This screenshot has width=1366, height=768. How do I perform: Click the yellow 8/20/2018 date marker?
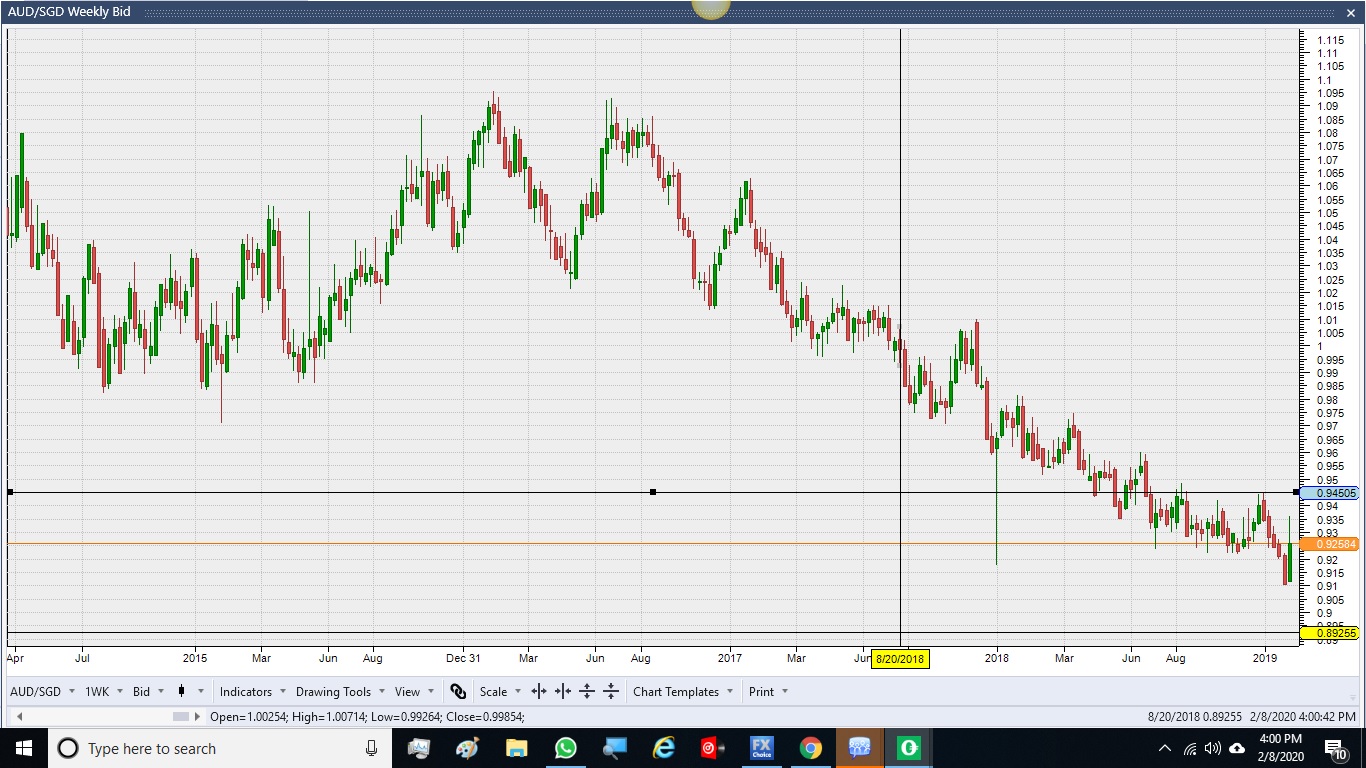click(900, 658)
